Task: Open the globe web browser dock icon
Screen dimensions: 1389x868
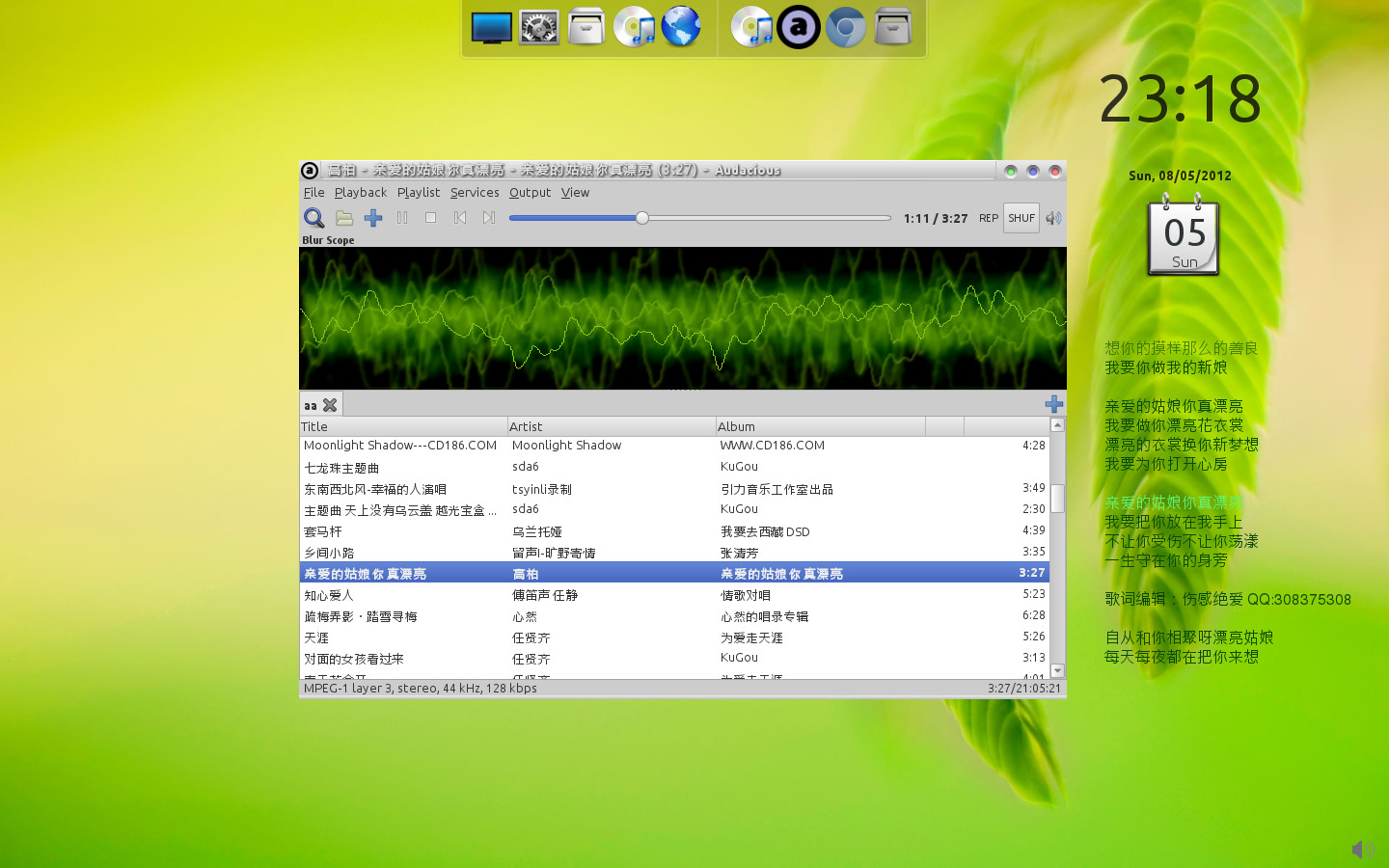Action: coord(681,27)
